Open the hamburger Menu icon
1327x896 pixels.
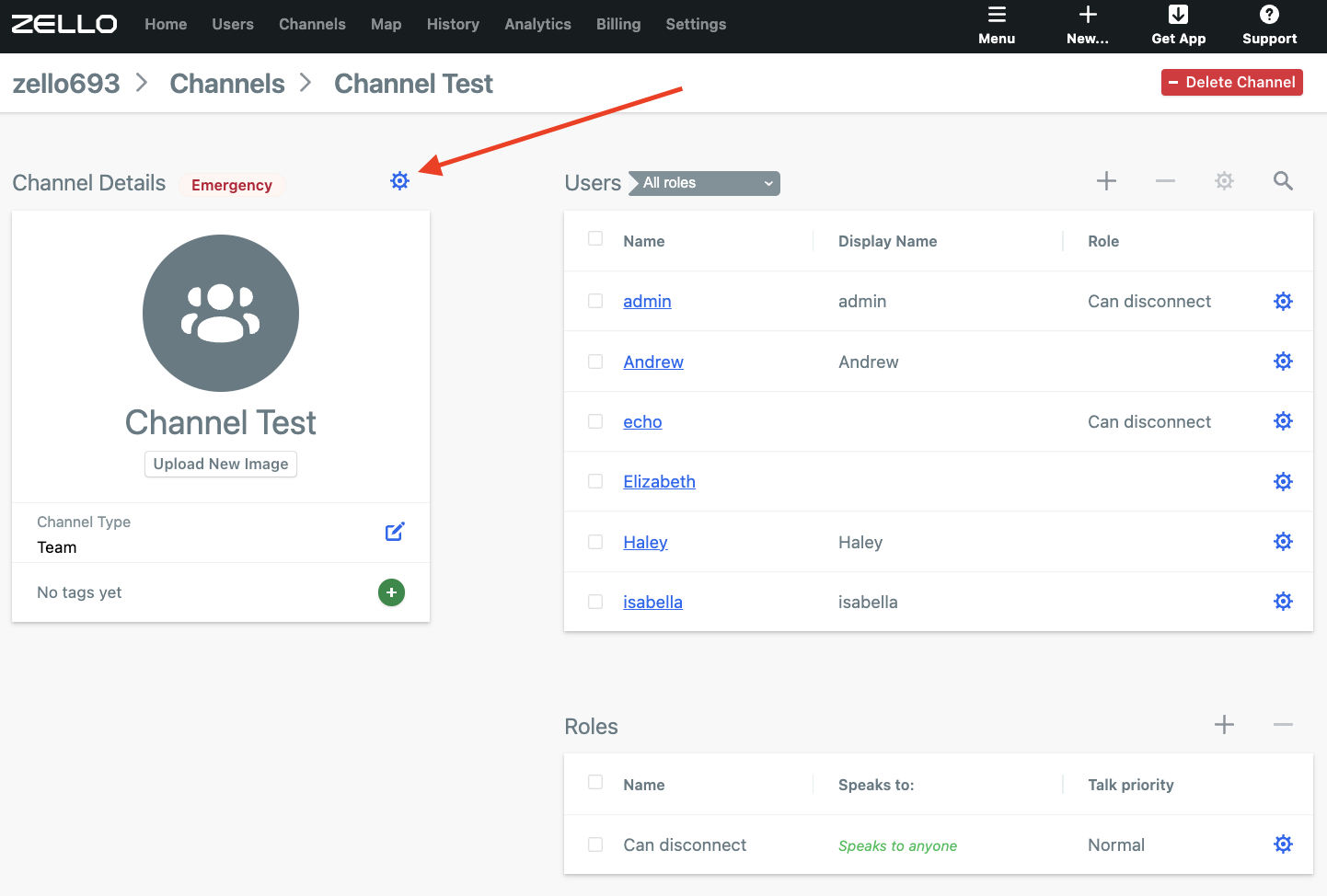coord(997,15)
